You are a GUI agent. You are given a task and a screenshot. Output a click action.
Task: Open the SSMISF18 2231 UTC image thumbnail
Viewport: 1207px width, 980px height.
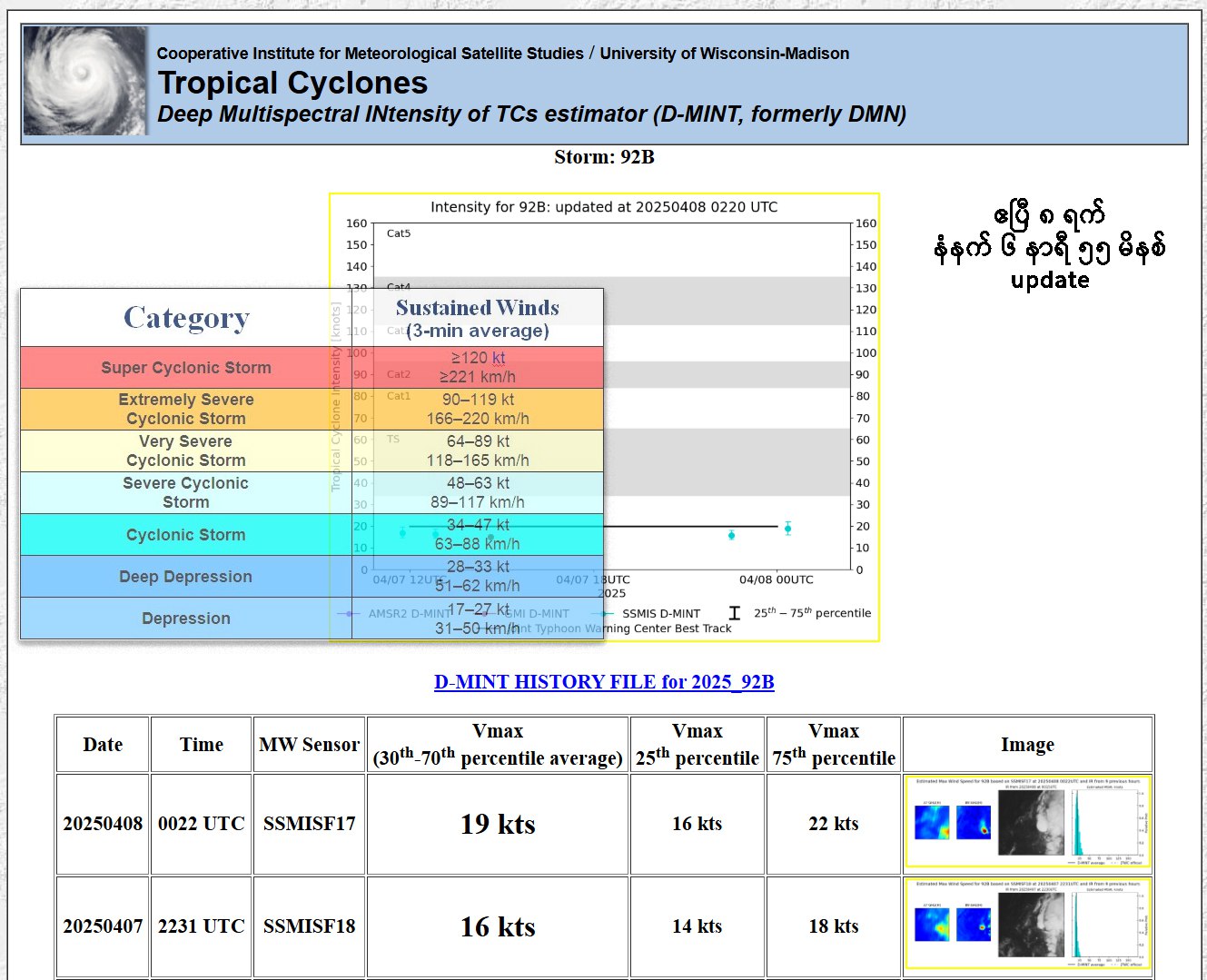[x=1028, y=925]
